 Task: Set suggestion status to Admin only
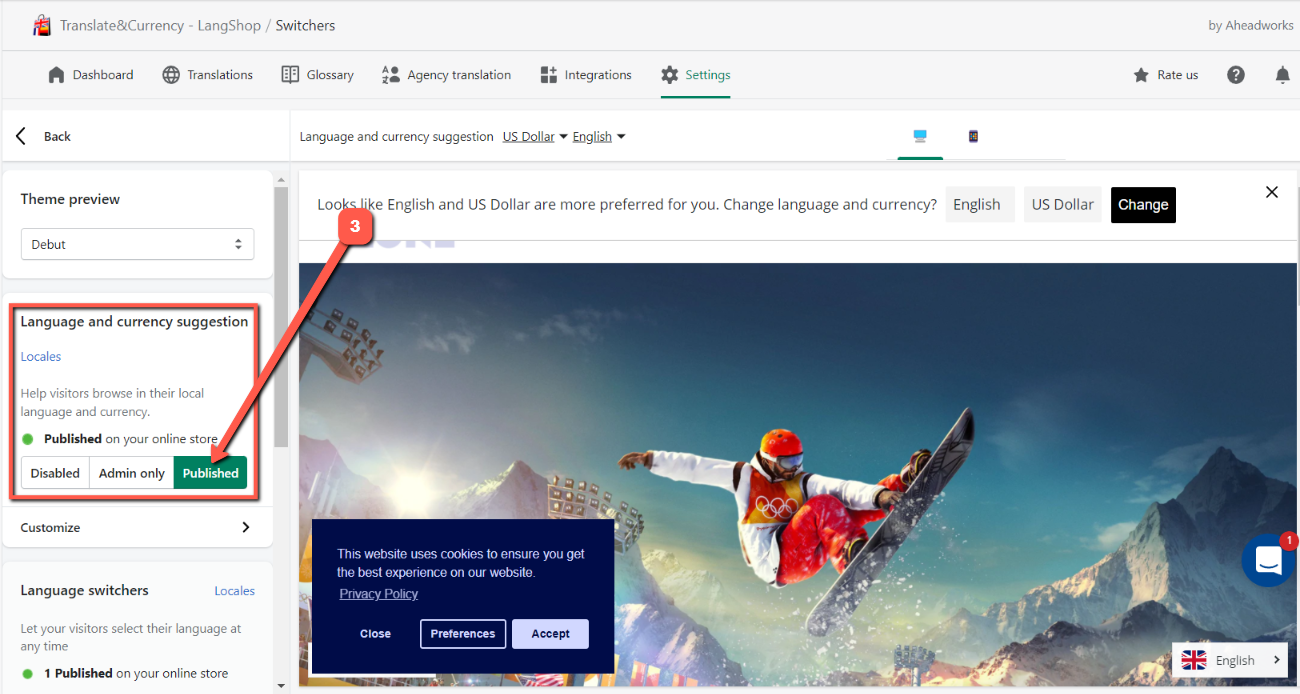131,473
